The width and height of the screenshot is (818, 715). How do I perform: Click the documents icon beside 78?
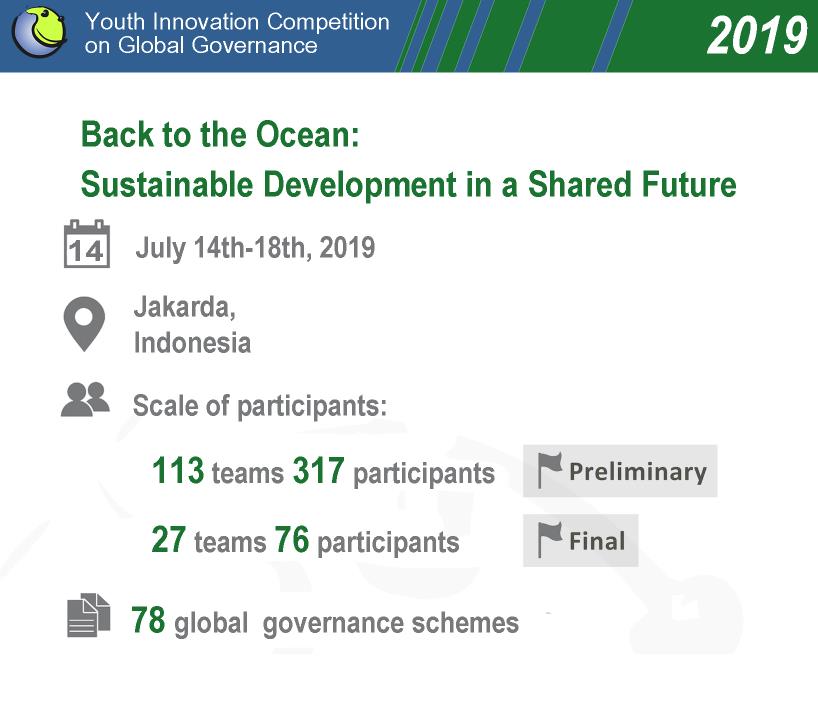coord(88,615)
